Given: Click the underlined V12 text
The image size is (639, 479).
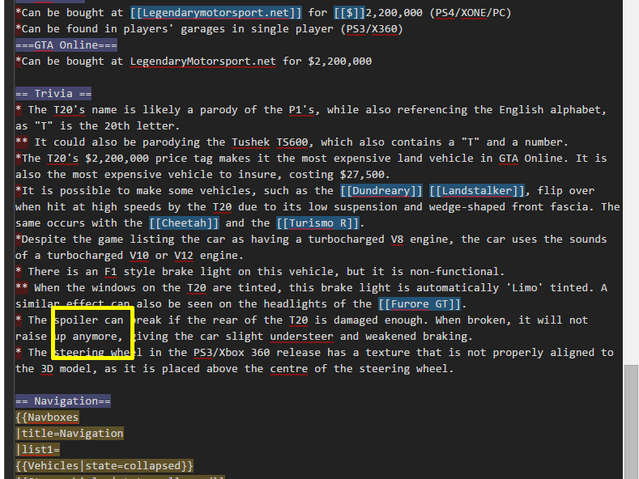Looking at the screenshot, I should (x=184, y=255).
